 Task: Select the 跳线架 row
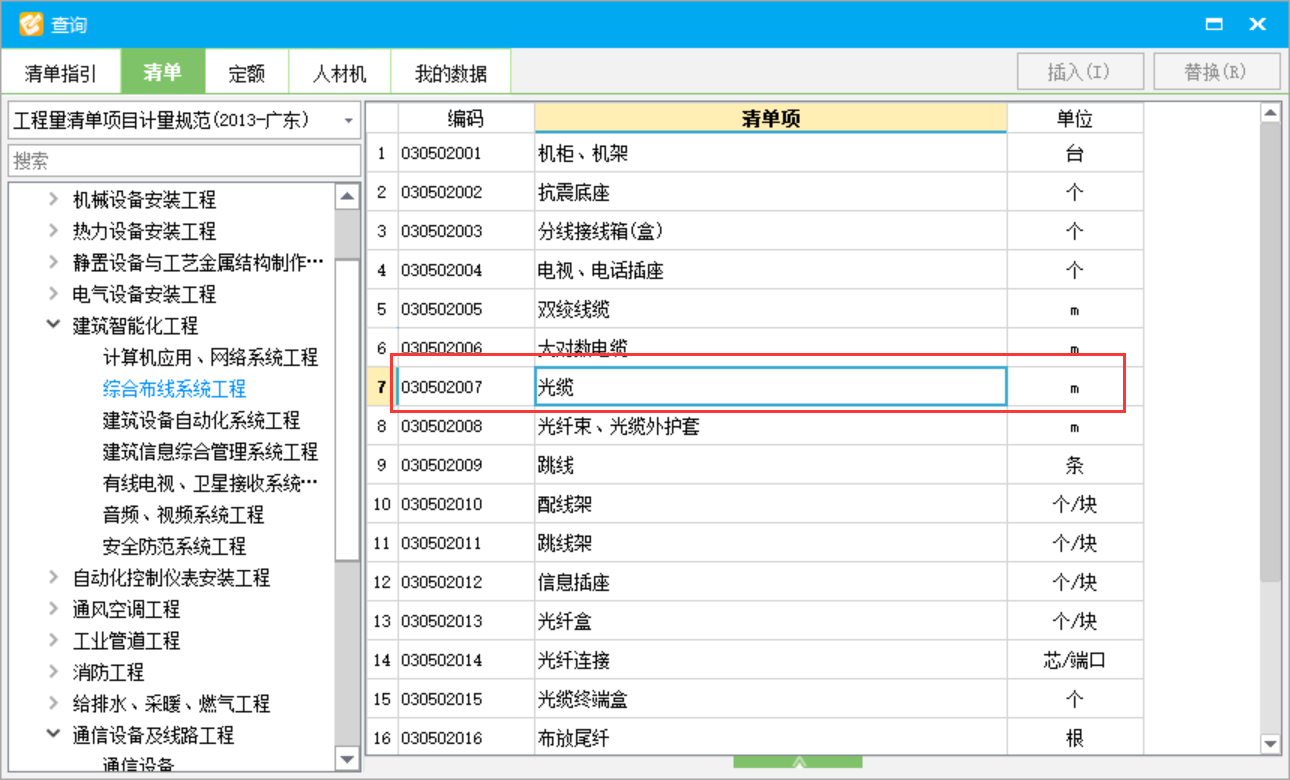(x=755, y=543)
